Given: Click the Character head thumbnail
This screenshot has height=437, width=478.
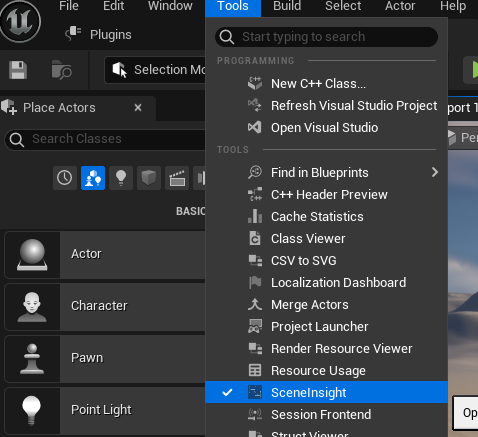Looking at the screenshot, I should click(32, 307).
